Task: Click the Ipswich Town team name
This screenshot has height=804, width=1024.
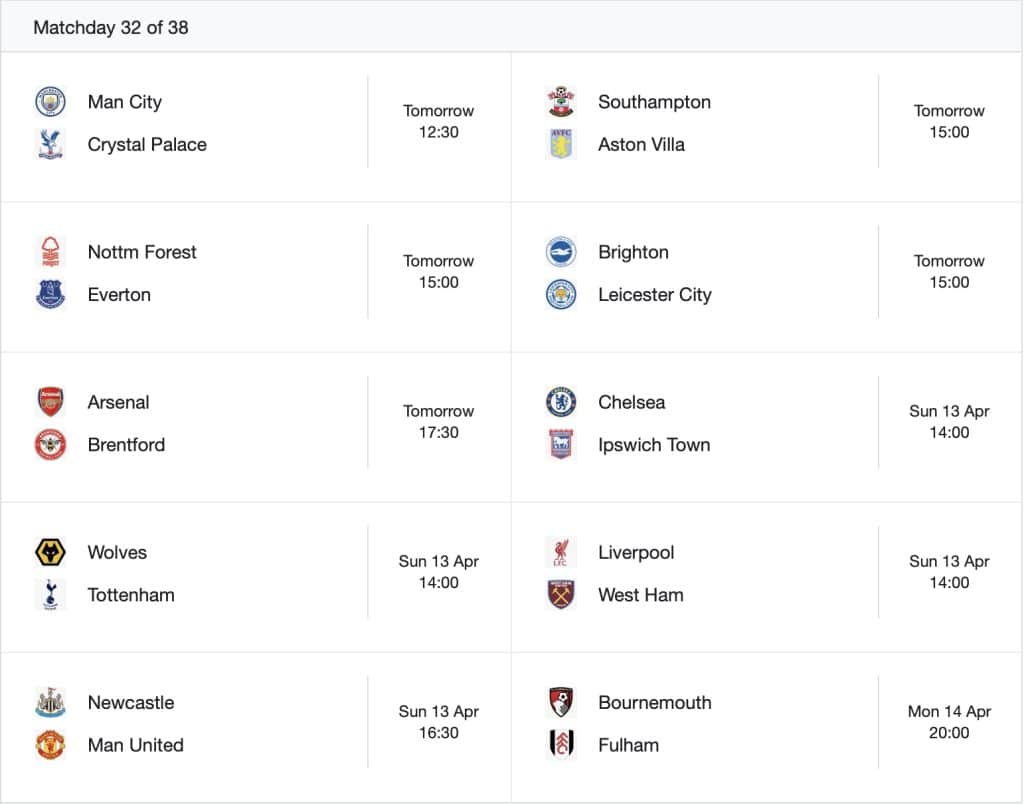Action: click(x=654, y=444)
